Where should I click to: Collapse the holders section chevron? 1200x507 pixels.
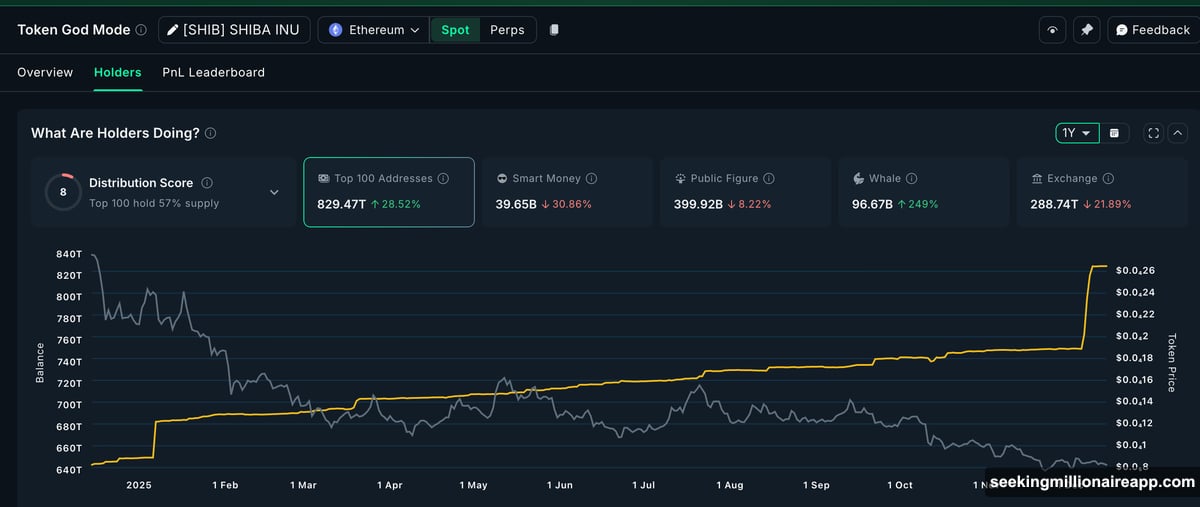pyautogui.click(x=1177, y=133)
